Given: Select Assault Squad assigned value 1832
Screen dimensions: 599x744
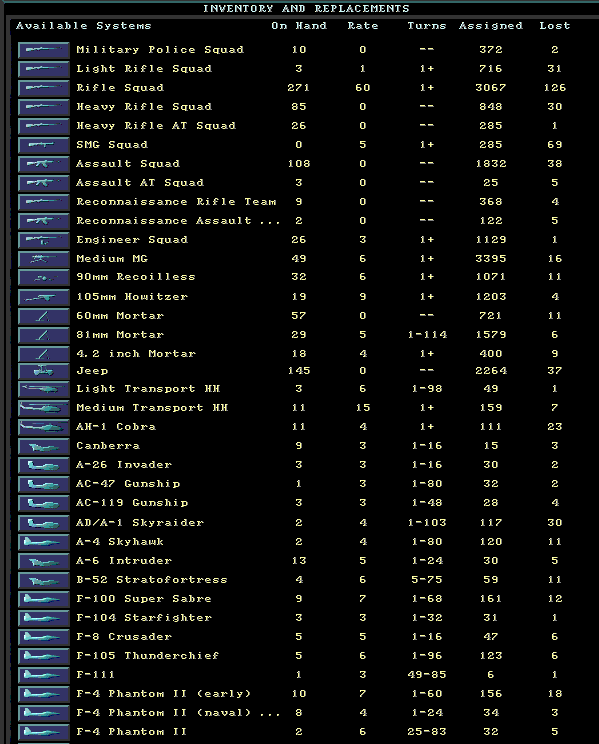Looking at the screenshot, I should coord(491,164).
